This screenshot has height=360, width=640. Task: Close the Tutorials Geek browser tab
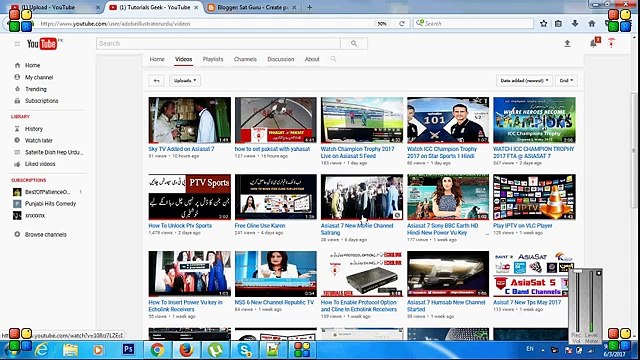196,7
